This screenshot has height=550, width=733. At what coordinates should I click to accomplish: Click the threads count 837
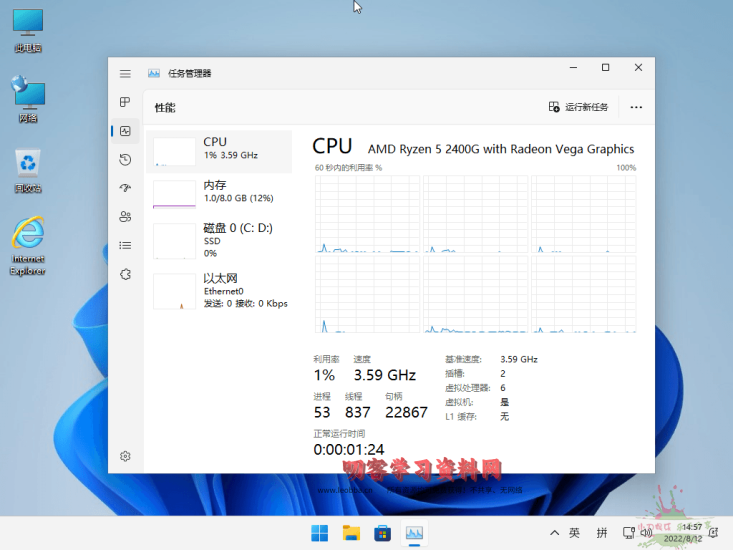(x=358, y=412)
